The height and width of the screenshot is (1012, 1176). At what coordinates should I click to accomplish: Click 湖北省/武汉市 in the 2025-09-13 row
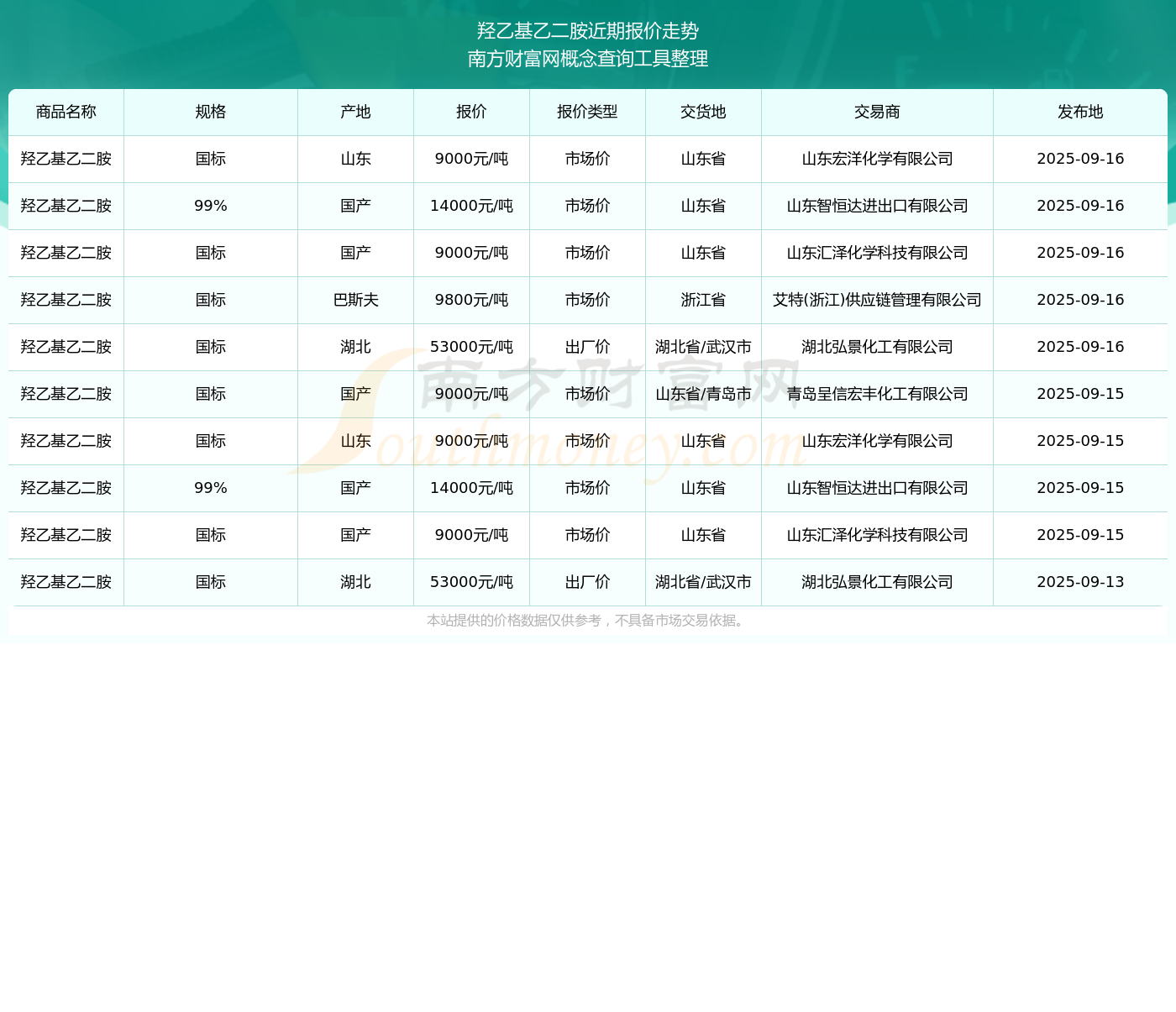pos(704,582)
